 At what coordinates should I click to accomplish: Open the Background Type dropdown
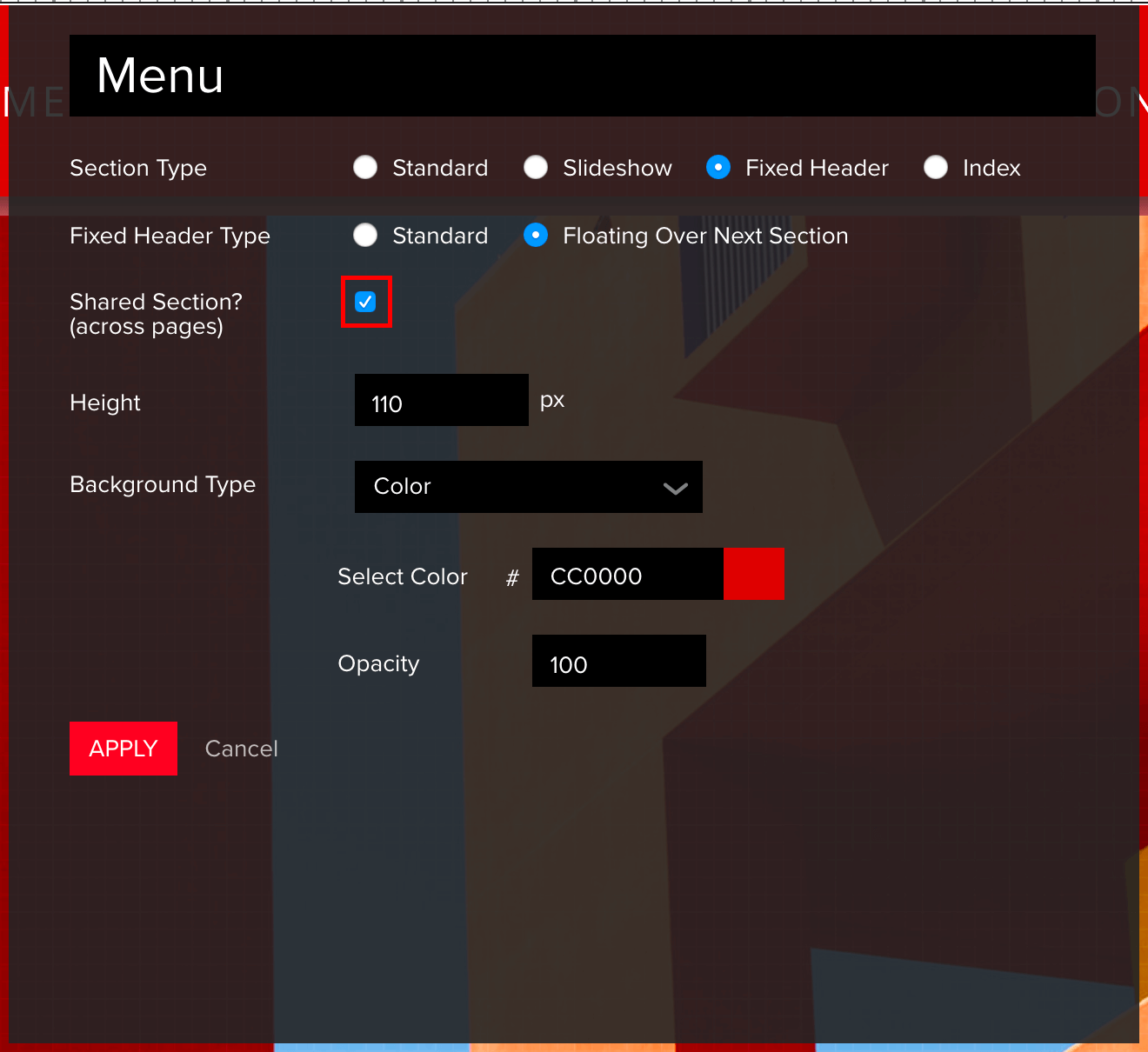point(528,487)
